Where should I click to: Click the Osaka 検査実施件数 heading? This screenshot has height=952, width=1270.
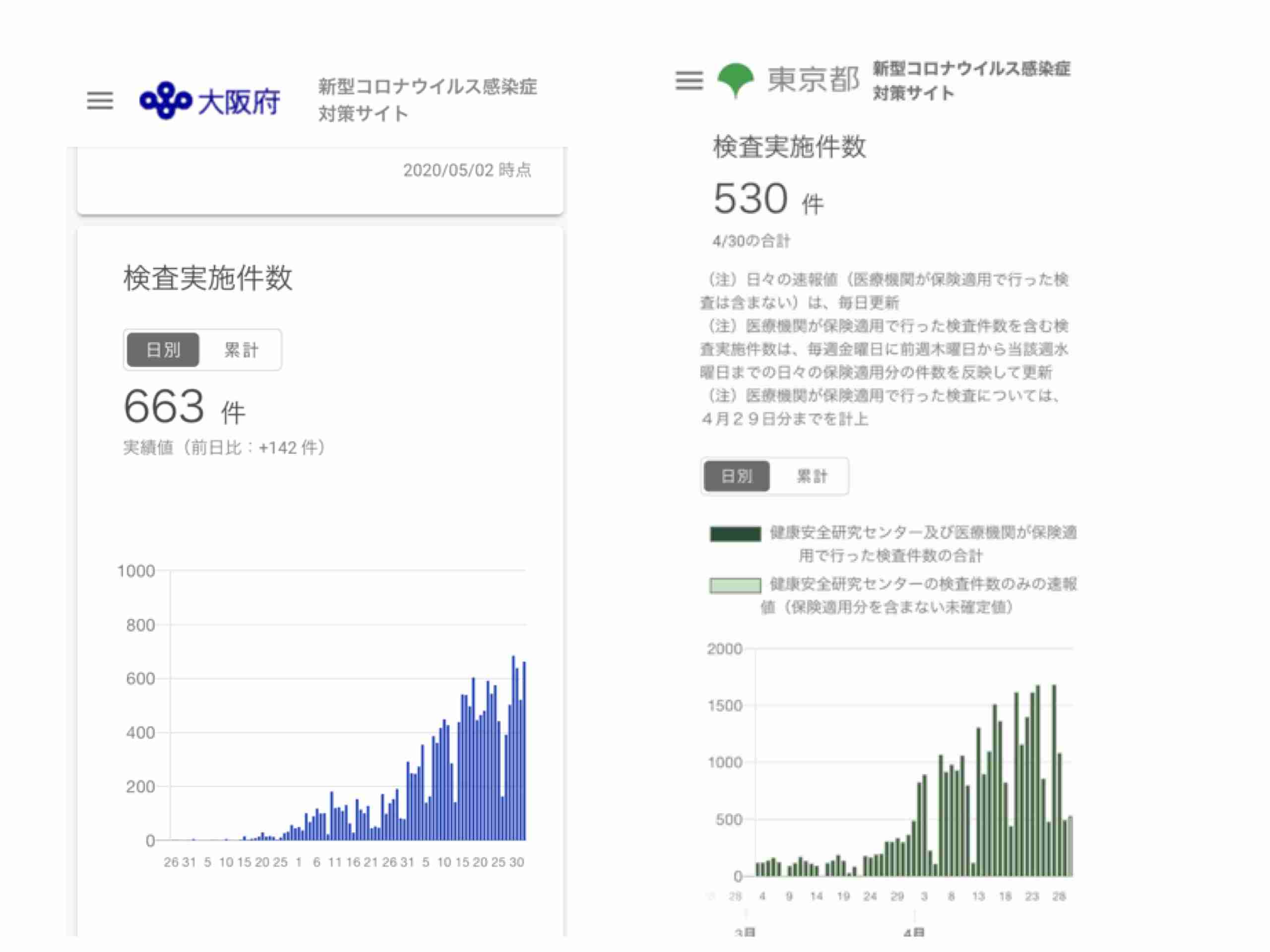(208, 278)
